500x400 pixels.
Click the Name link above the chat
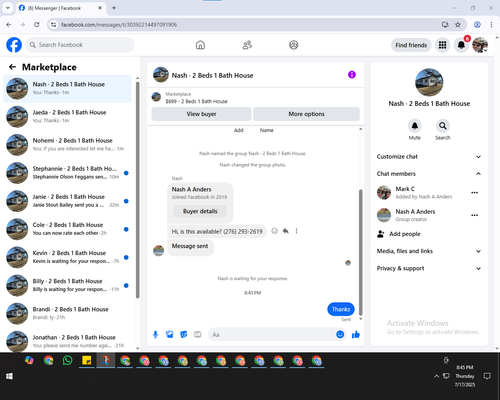267,130
